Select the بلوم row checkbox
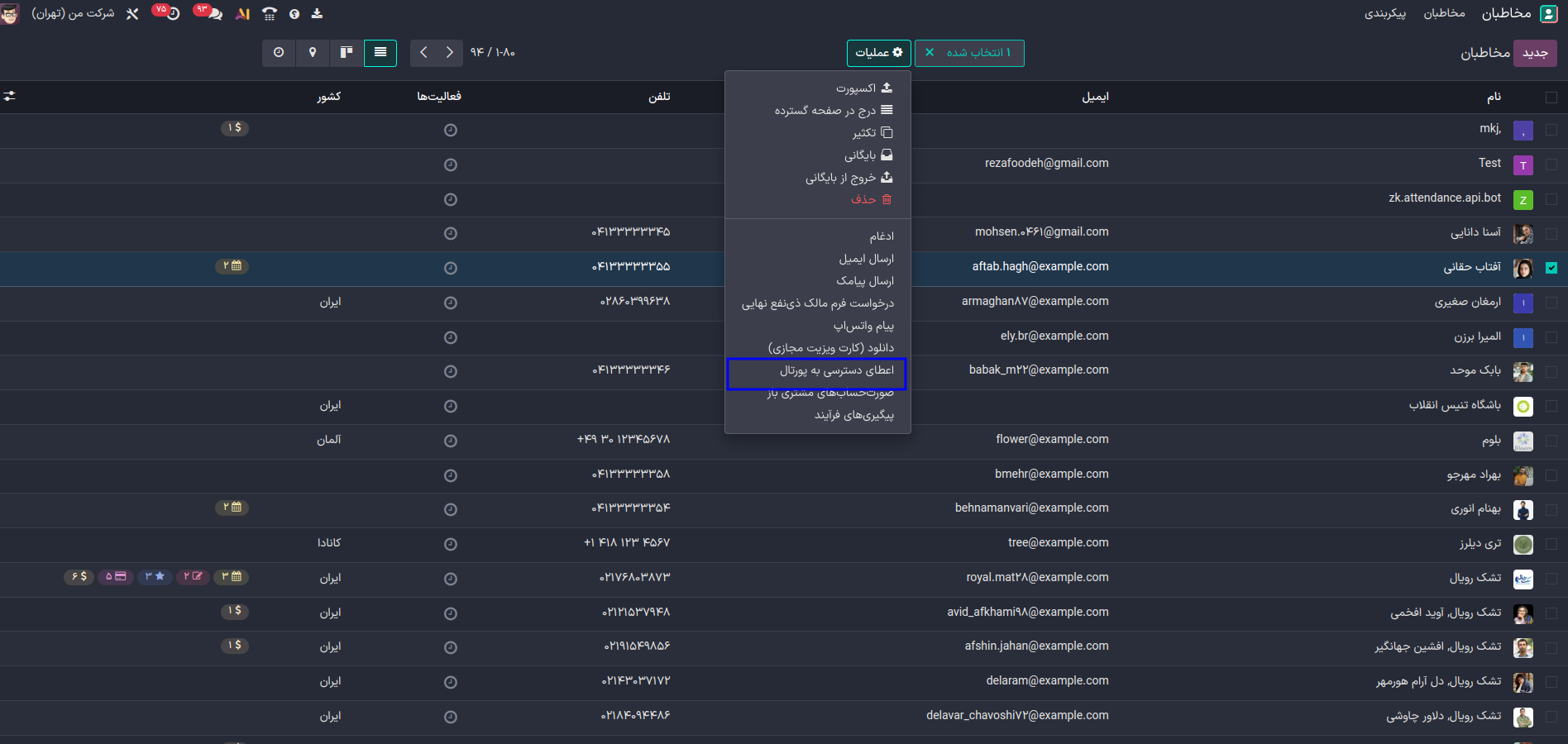Image resolution: width=1568 pixels, height=744 pixels. 1551,441
